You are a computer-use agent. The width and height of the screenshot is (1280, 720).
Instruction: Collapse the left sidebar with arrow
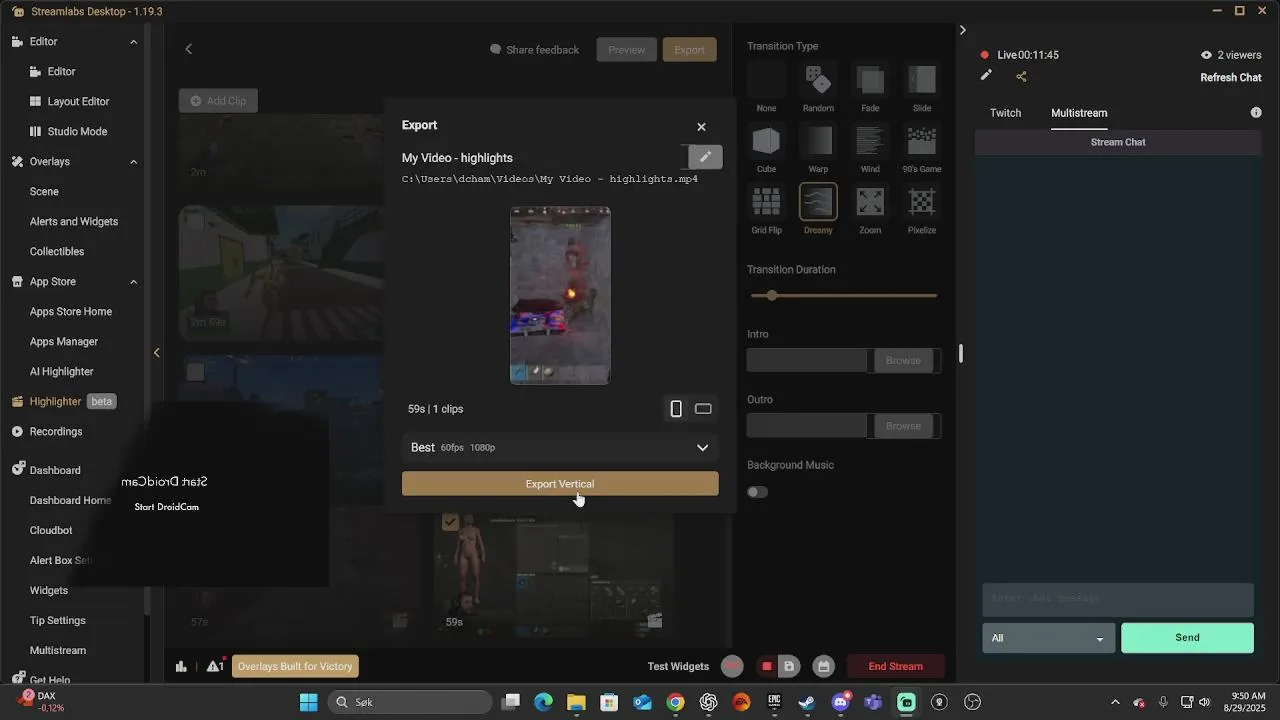pyautogui.click(x=156, y=352)
